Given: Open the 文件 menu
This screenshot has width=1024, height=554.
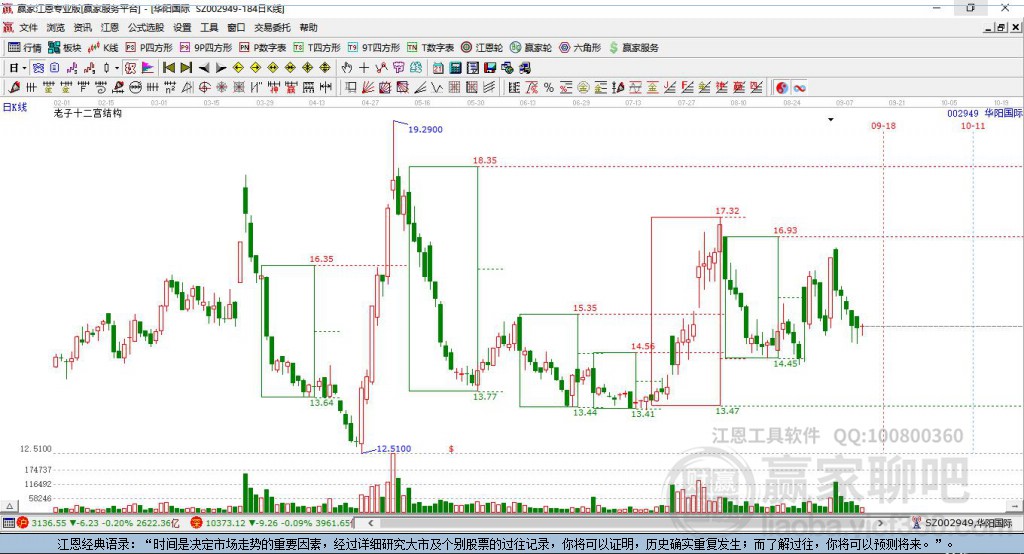Looking at the screenshot, I should (x=28, y=27).
